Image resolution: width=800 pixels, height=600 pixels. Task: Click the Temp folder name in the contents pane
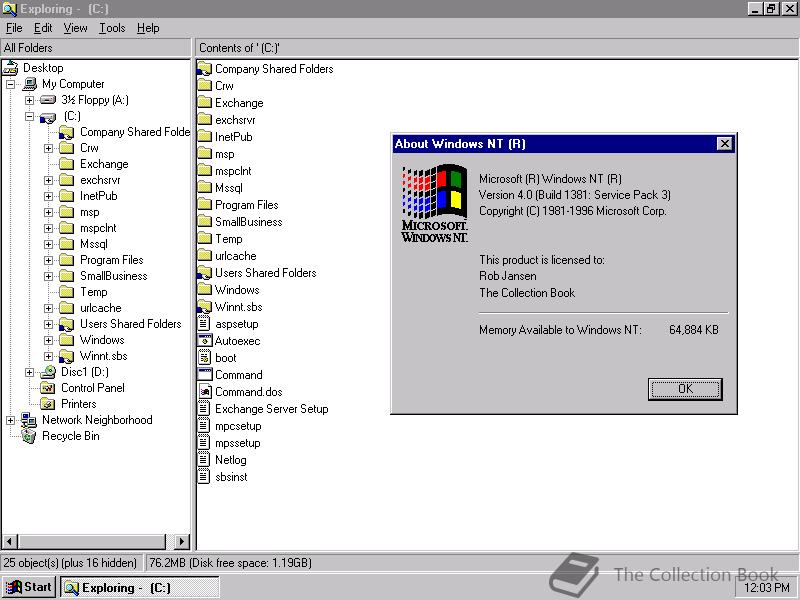tap(229, 239)
